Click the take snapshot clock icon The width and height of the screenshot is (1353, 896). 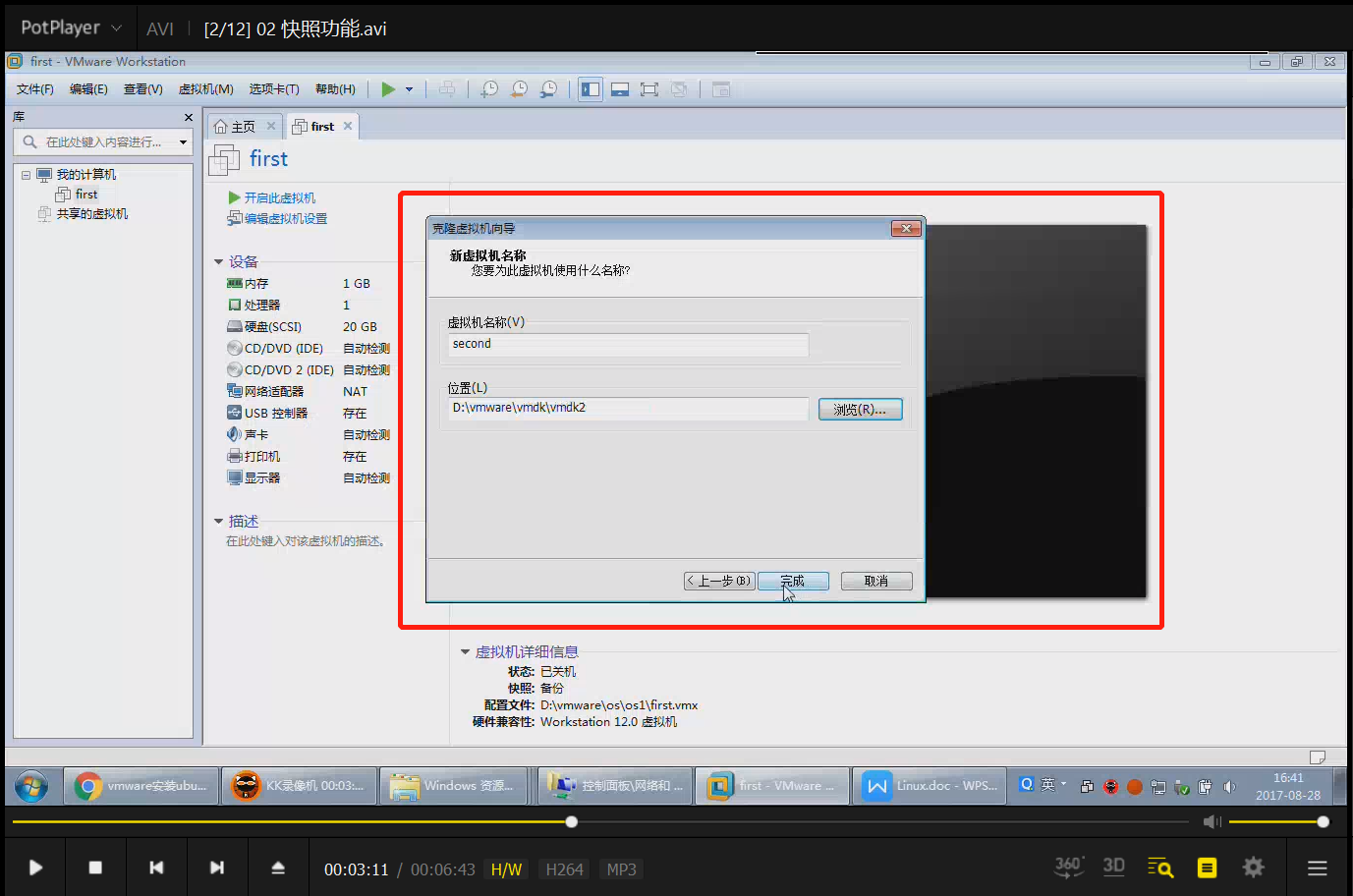click(x=489, y=89)
